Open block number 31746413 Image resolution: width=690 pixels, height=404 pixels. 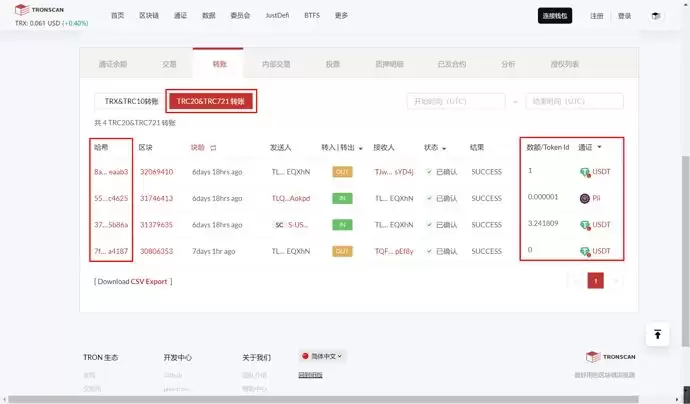tap(157, 198)
